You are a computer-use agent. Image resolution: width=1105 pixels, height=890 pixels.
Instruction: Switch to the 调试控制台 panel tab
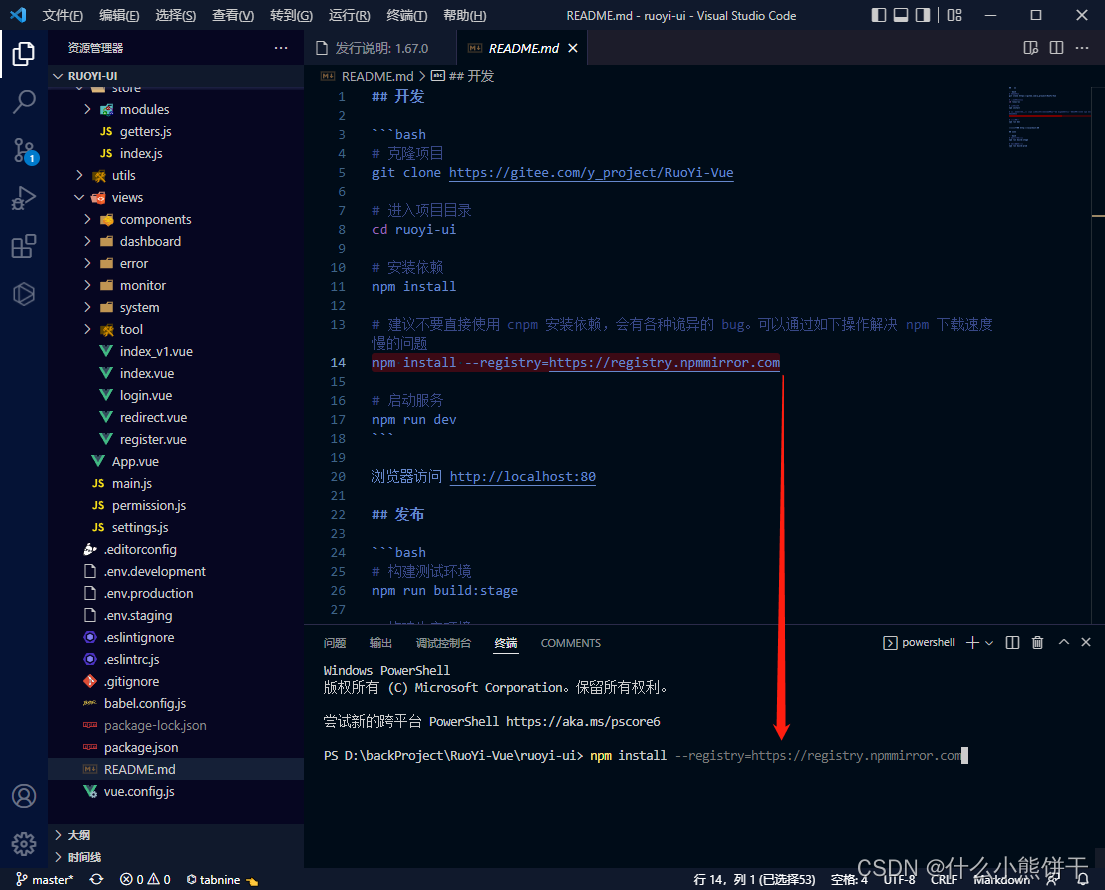[x=443, y=643]
